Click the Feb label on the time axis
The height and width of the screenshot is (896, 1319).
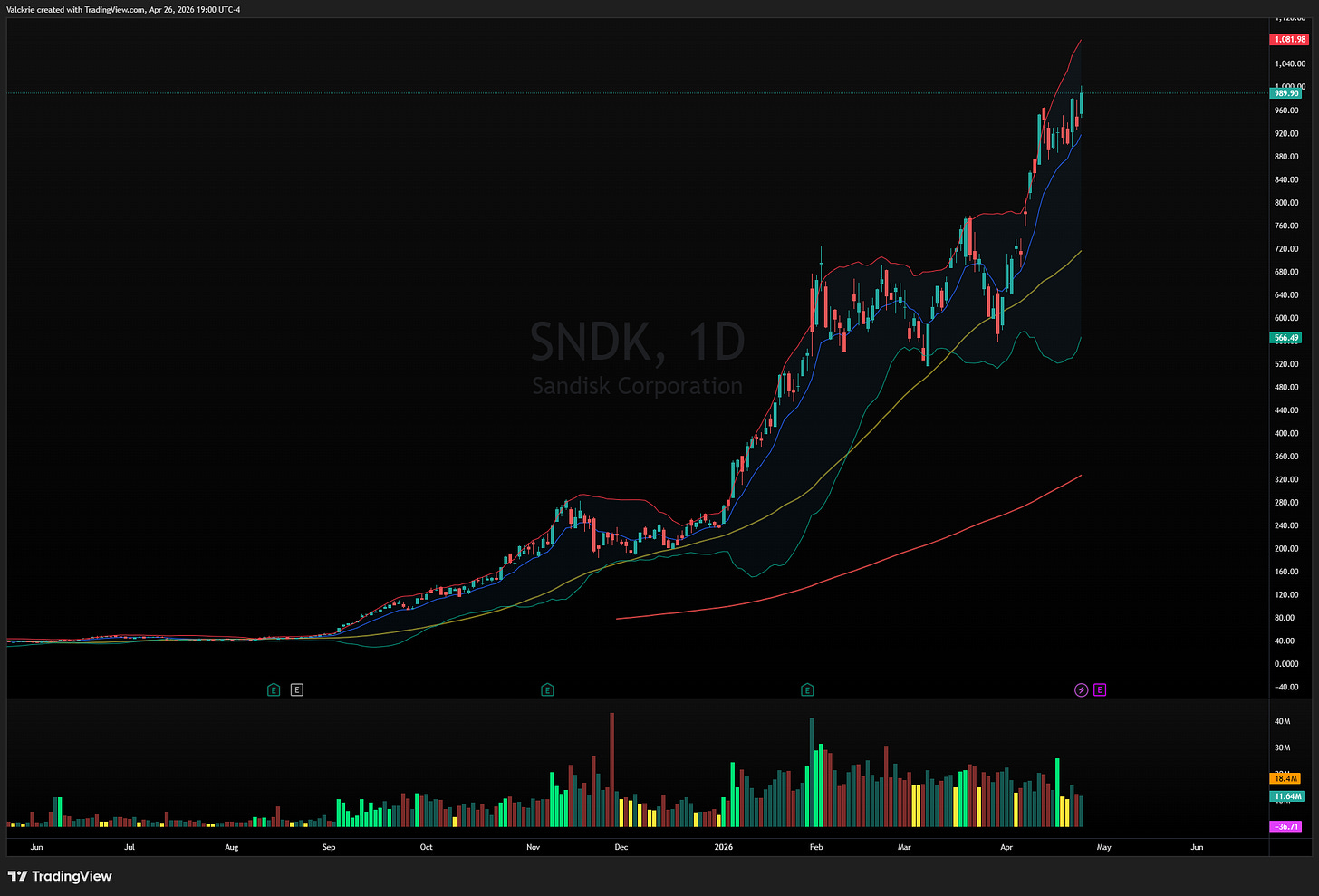tap(816, 848)
